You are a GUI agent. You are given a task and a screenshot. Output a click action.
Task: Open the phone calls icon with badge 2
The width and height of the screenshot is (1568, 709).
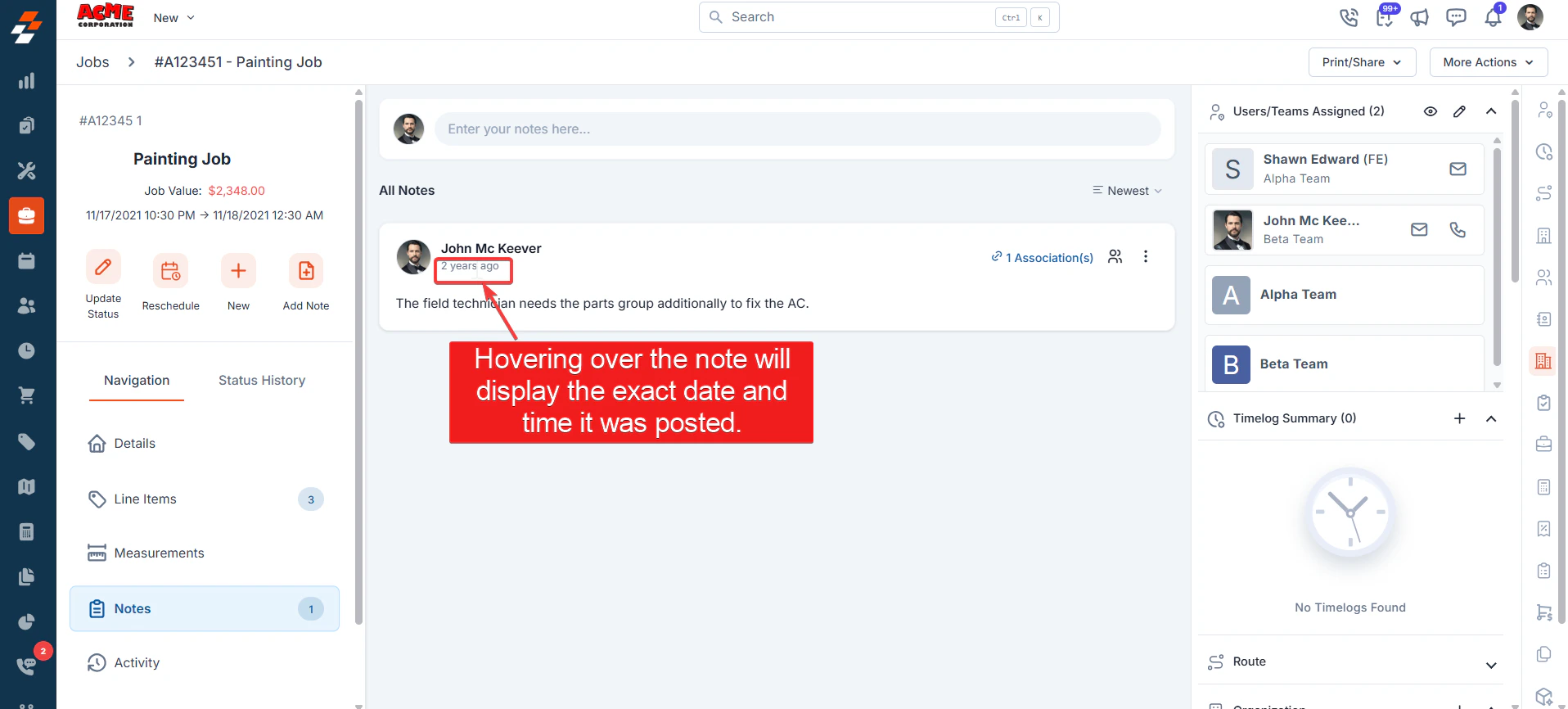[26, 666]
